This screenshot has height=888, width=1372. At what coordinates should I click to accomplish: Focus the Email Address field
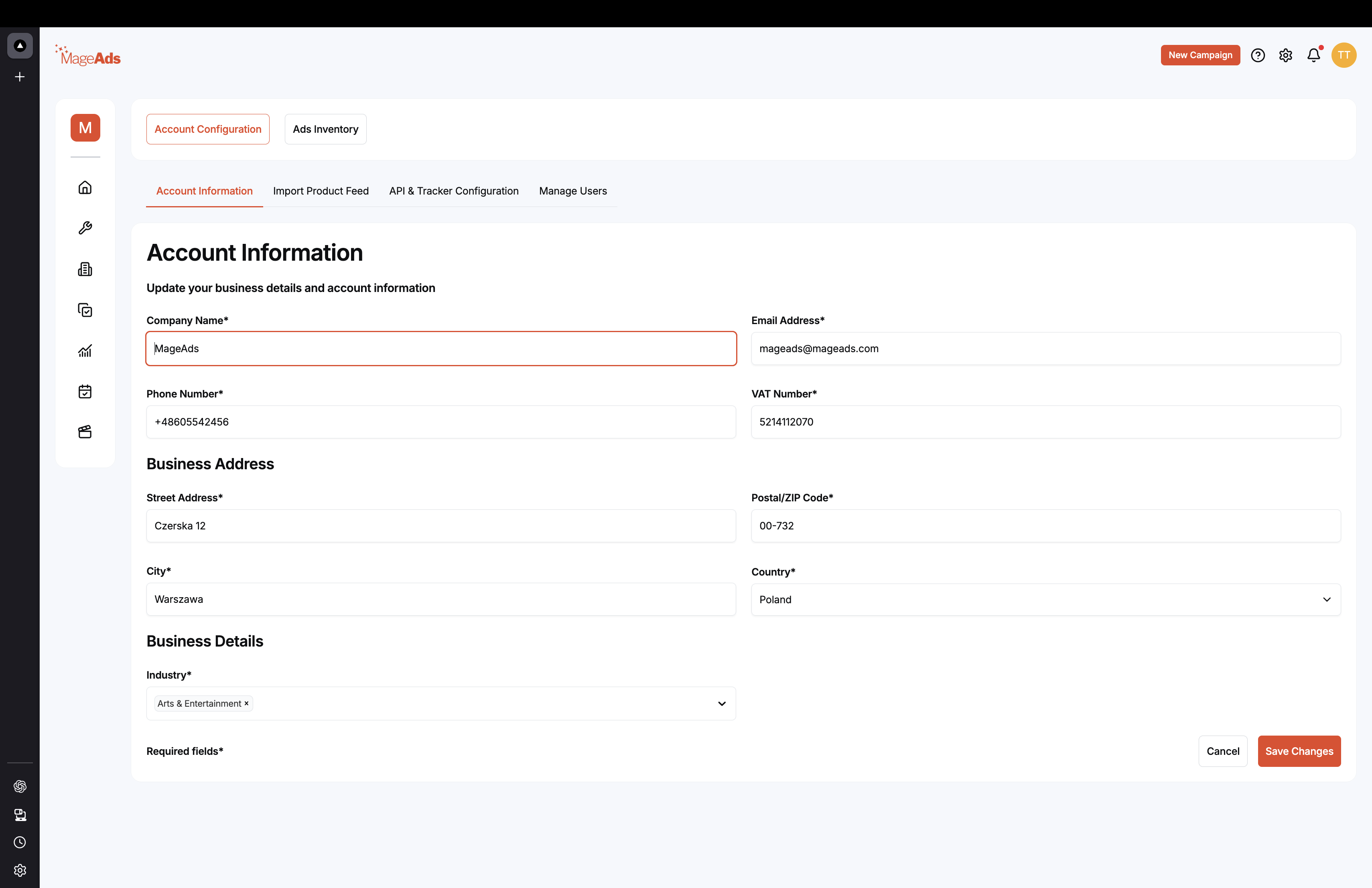(1046, 349)
